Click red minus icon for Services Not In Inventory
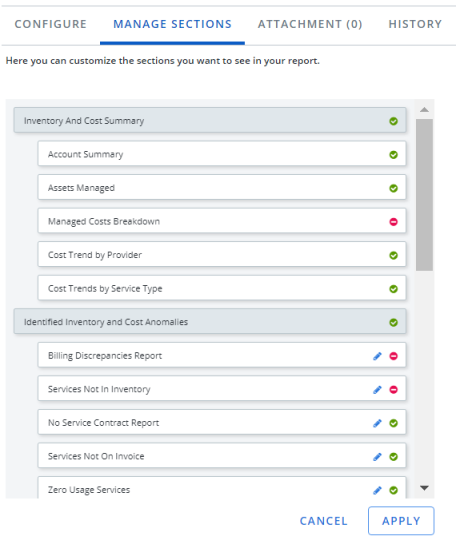The image size is (456, 552). click(393, 389)
